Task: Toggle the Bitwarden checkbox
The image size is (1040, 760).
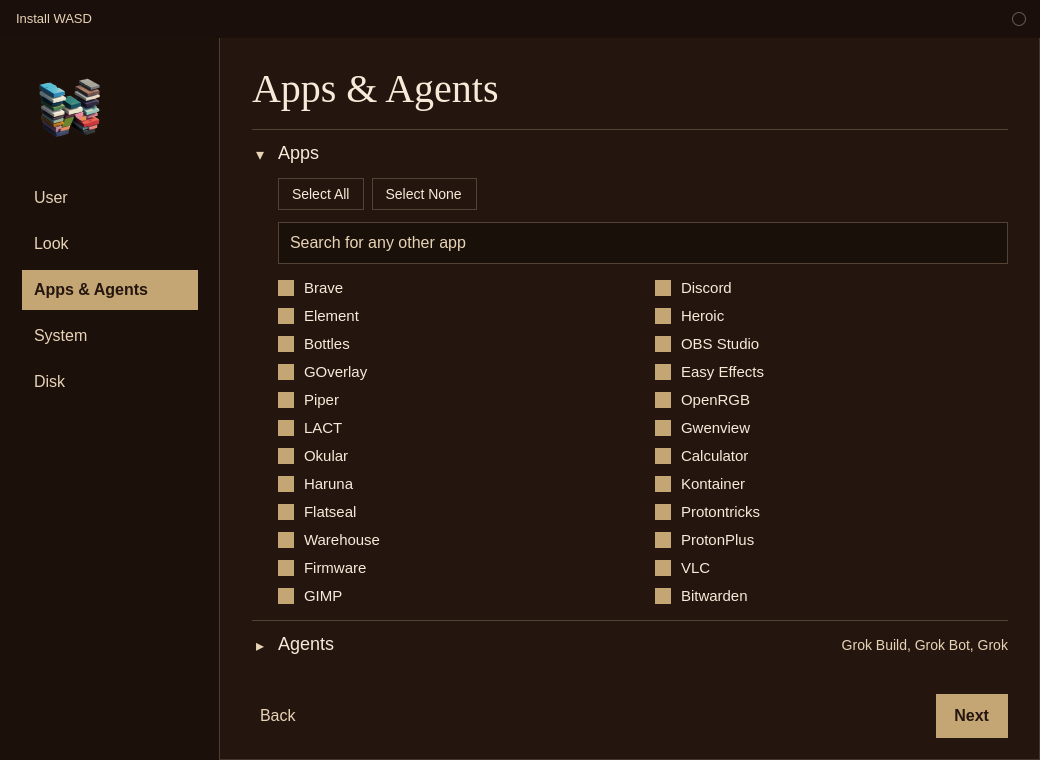Action: pyautogui.click(x=663, y=596)
